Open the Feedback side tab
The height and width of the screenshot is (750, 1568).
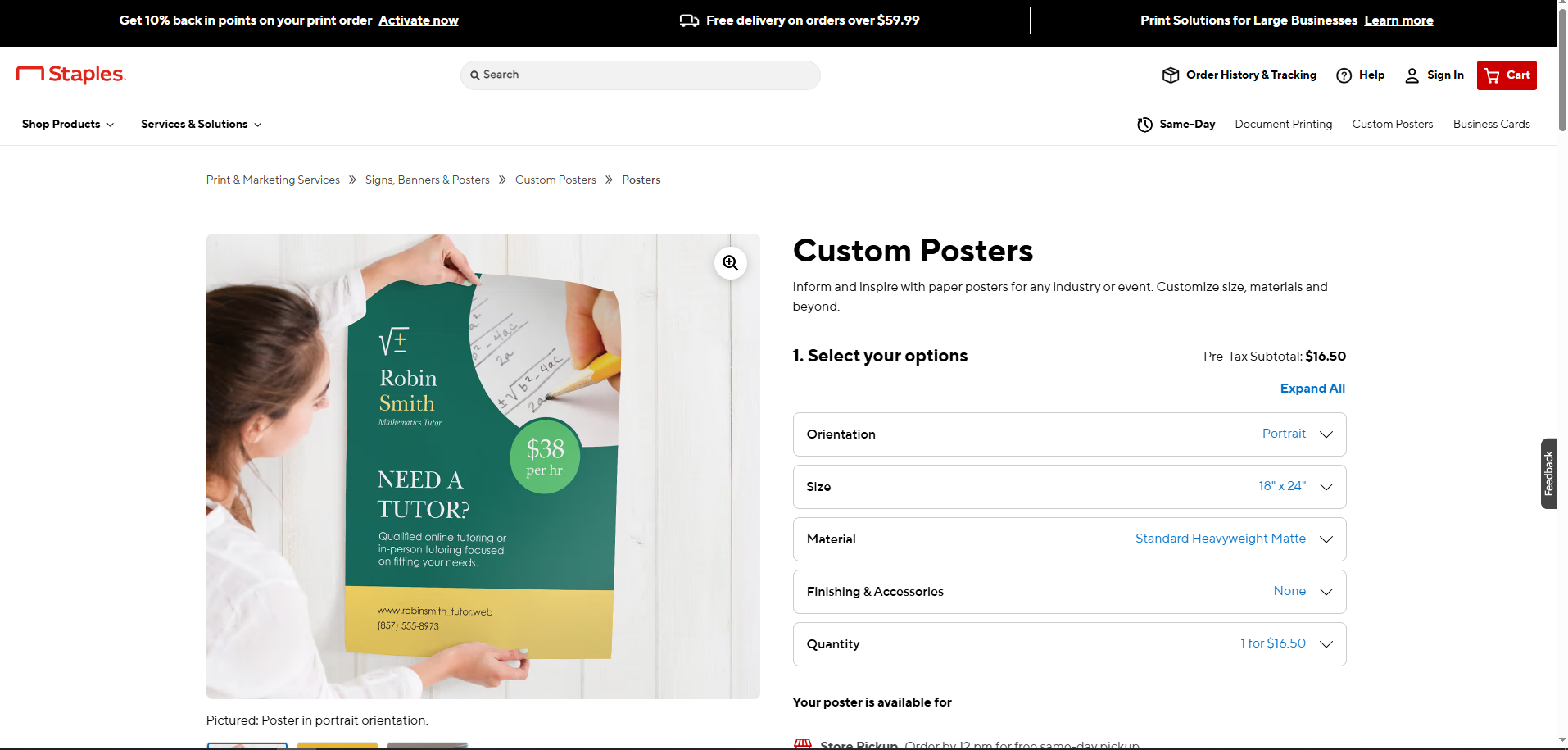(x=1548, y=474)
